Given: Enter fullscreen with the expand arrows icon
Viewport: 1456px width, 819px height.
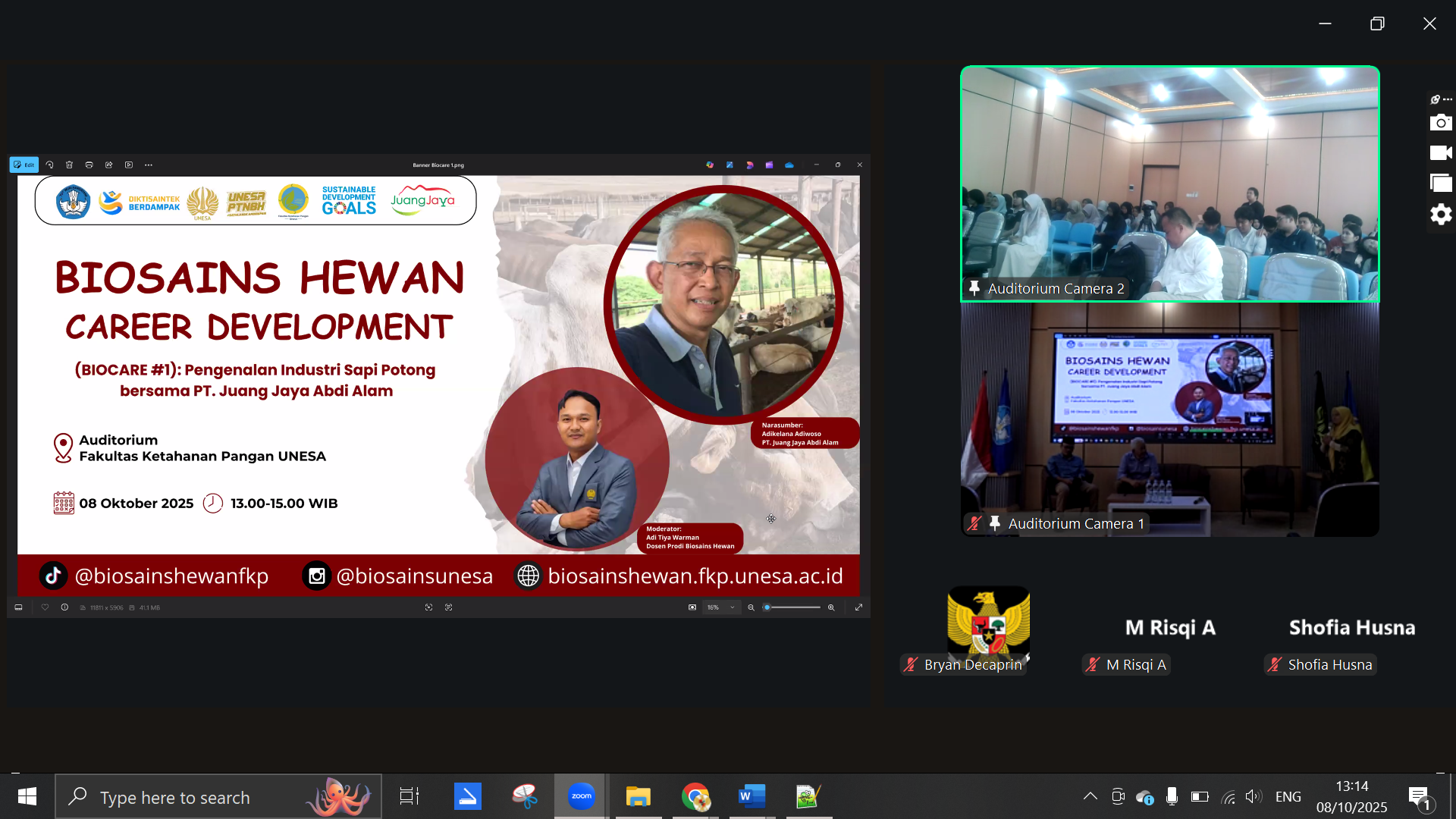Looking at the screenshot, I should click(x=858, y=607).
